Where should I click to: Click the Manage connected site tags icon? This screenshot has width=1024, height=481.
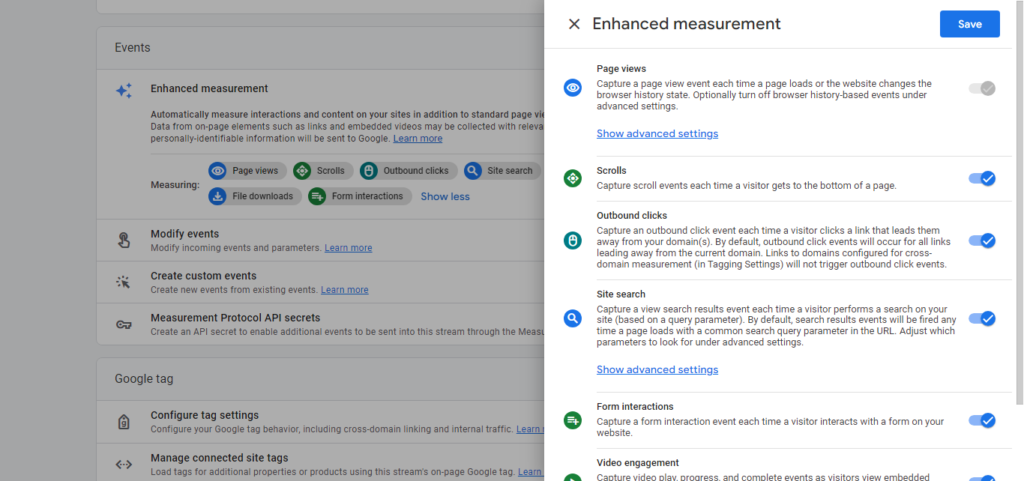[124, 465]
